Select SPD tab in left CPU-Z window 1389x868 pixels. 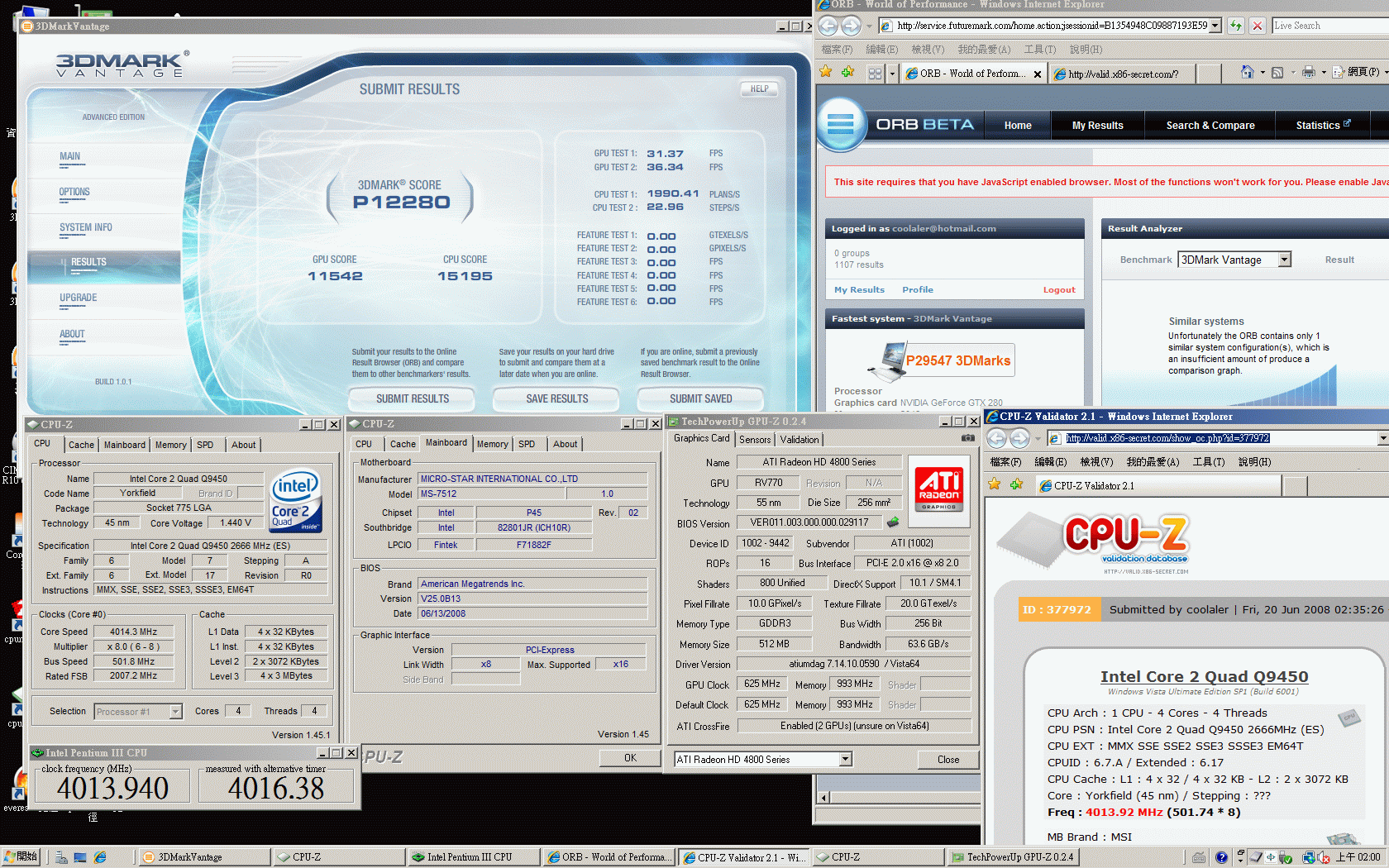coord(205,445)
